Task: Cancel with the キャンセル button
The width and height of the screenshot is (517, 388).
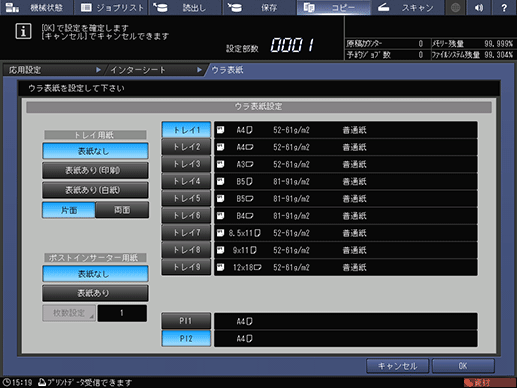Action: (397, 366)
